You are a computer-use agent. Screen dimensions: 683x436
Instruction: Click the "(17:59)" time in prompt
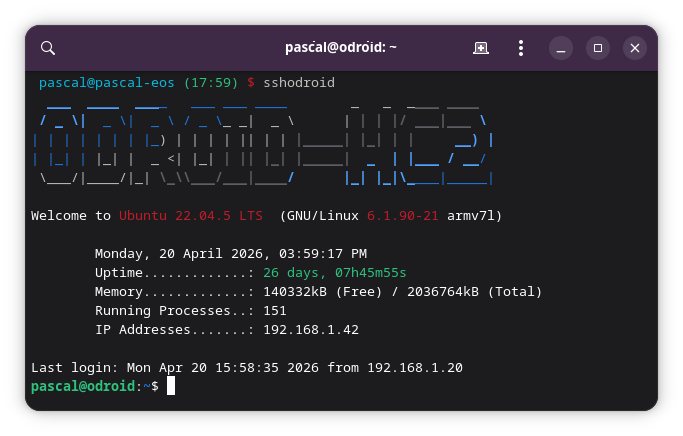point(211,83)
